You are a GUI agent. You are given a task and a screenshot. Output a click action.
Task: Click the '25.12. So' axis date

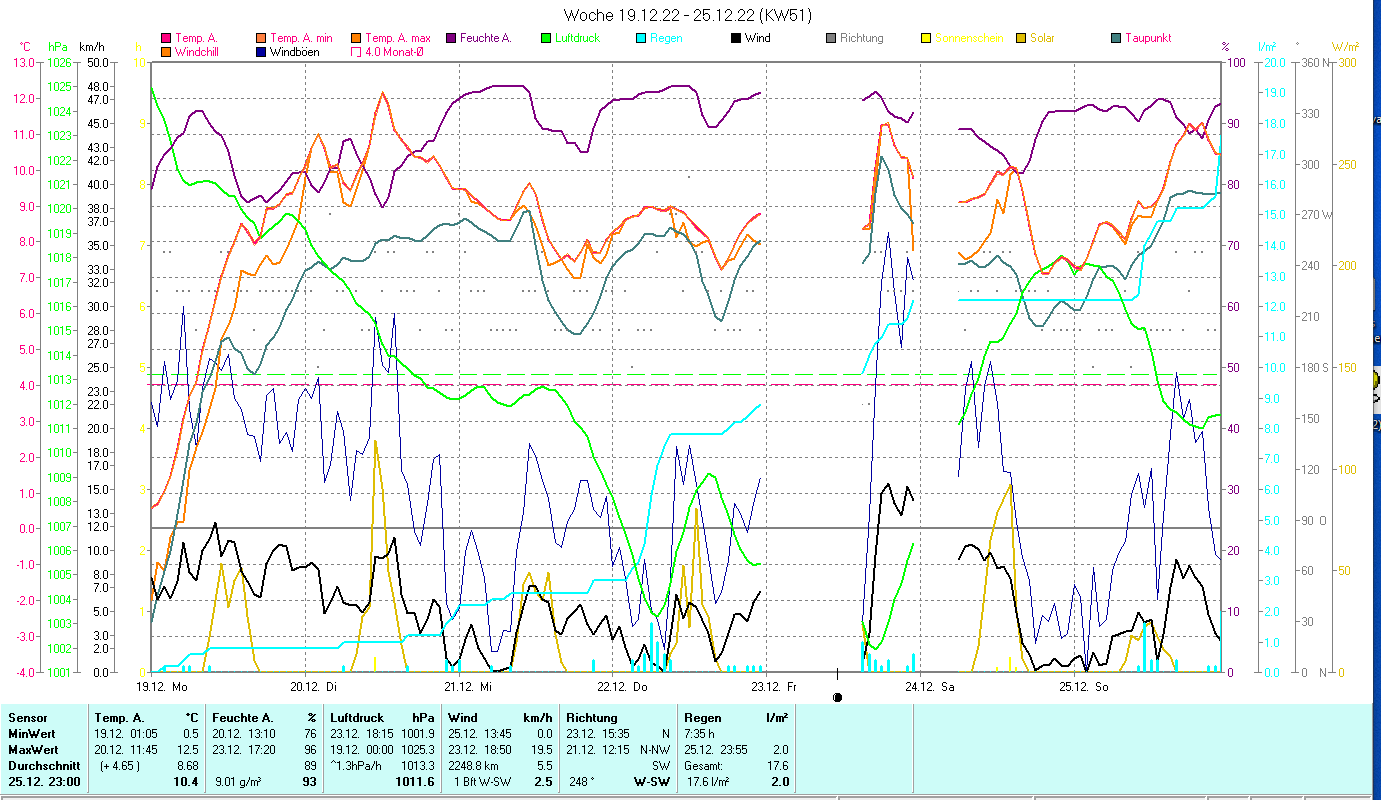coord(1084,687)
